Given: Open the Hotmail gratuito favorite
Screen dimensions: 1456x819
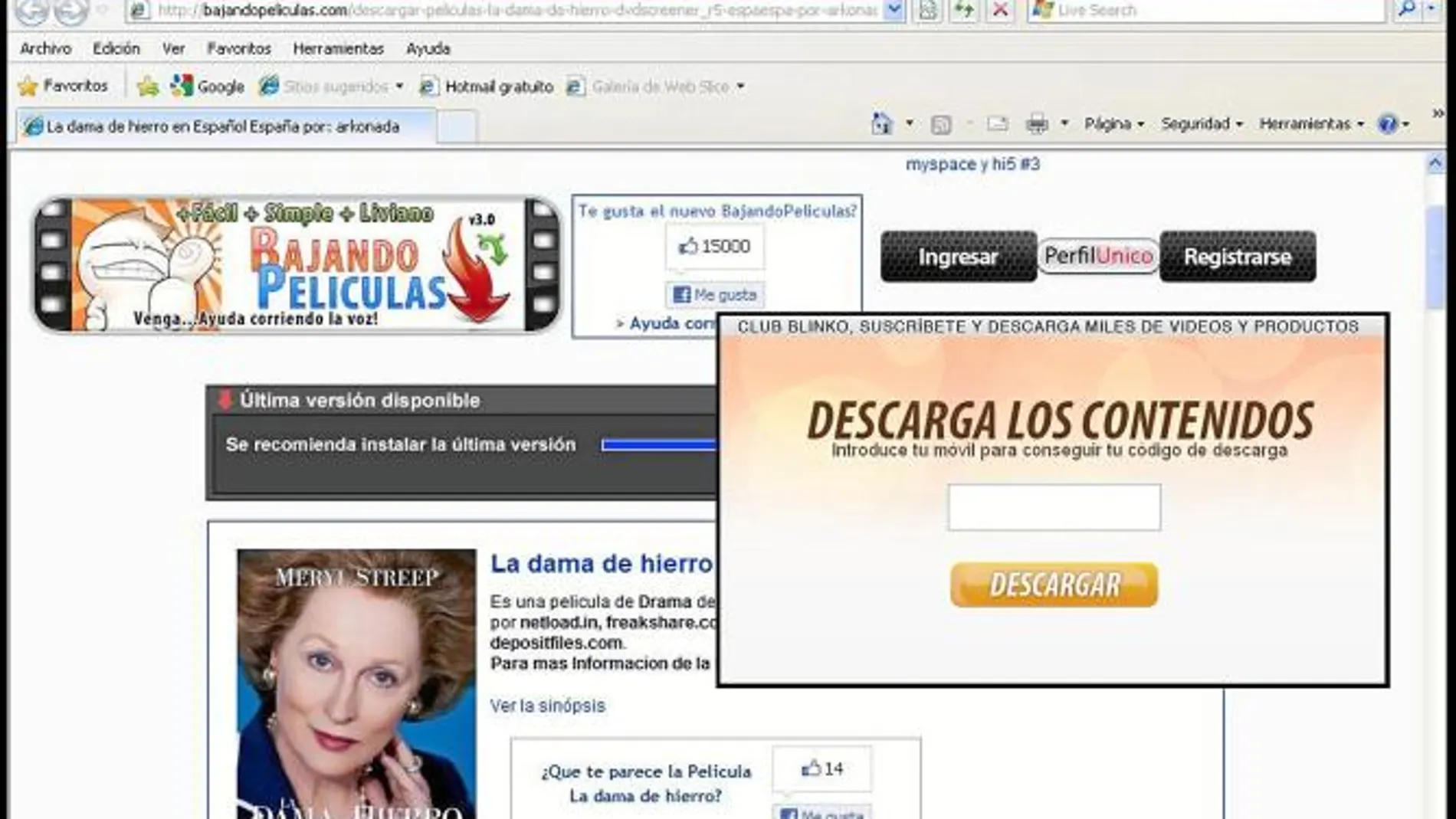Looking at the screenshot, I should pyautogui.click(x=487, y=87).
